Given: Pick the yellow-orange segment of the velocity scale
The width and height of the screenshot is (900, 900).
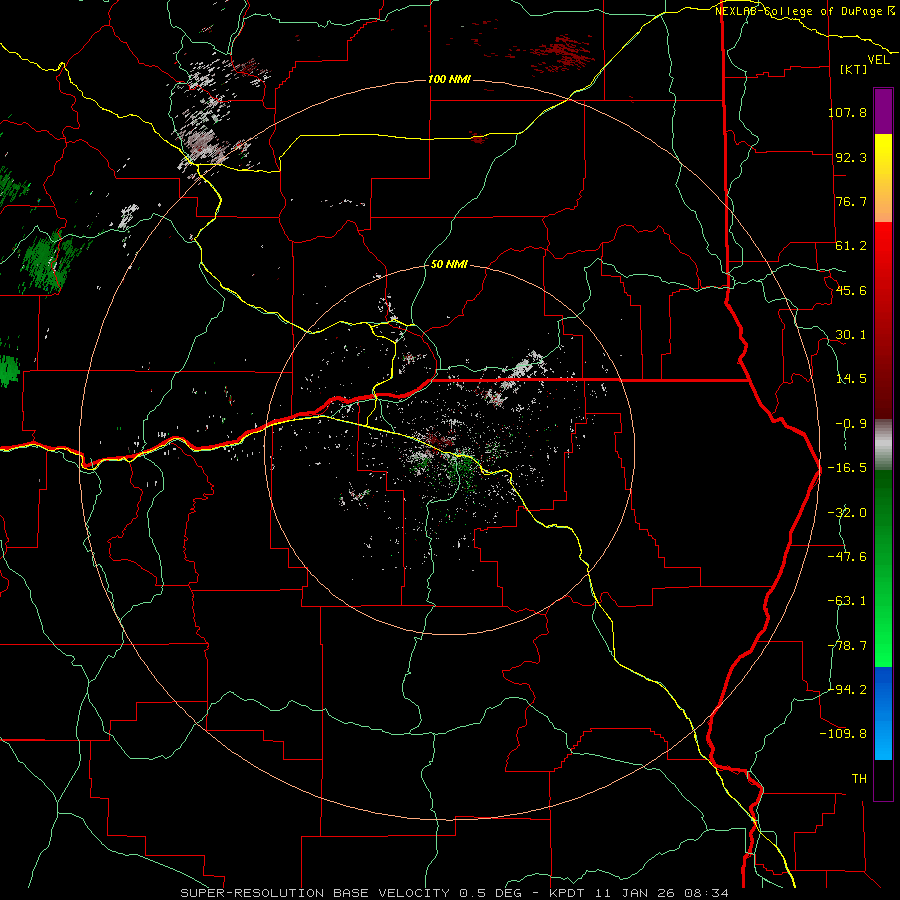Looking at the screenshot, I should click(x=883, y=178).
